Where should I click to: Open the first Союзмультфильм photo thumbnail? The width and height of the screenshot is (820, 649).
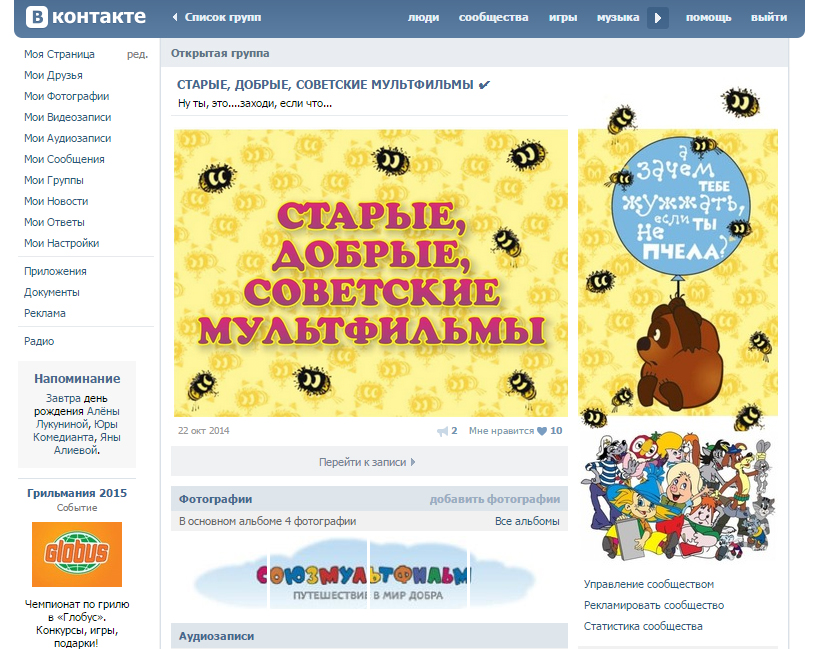point(230,574)
